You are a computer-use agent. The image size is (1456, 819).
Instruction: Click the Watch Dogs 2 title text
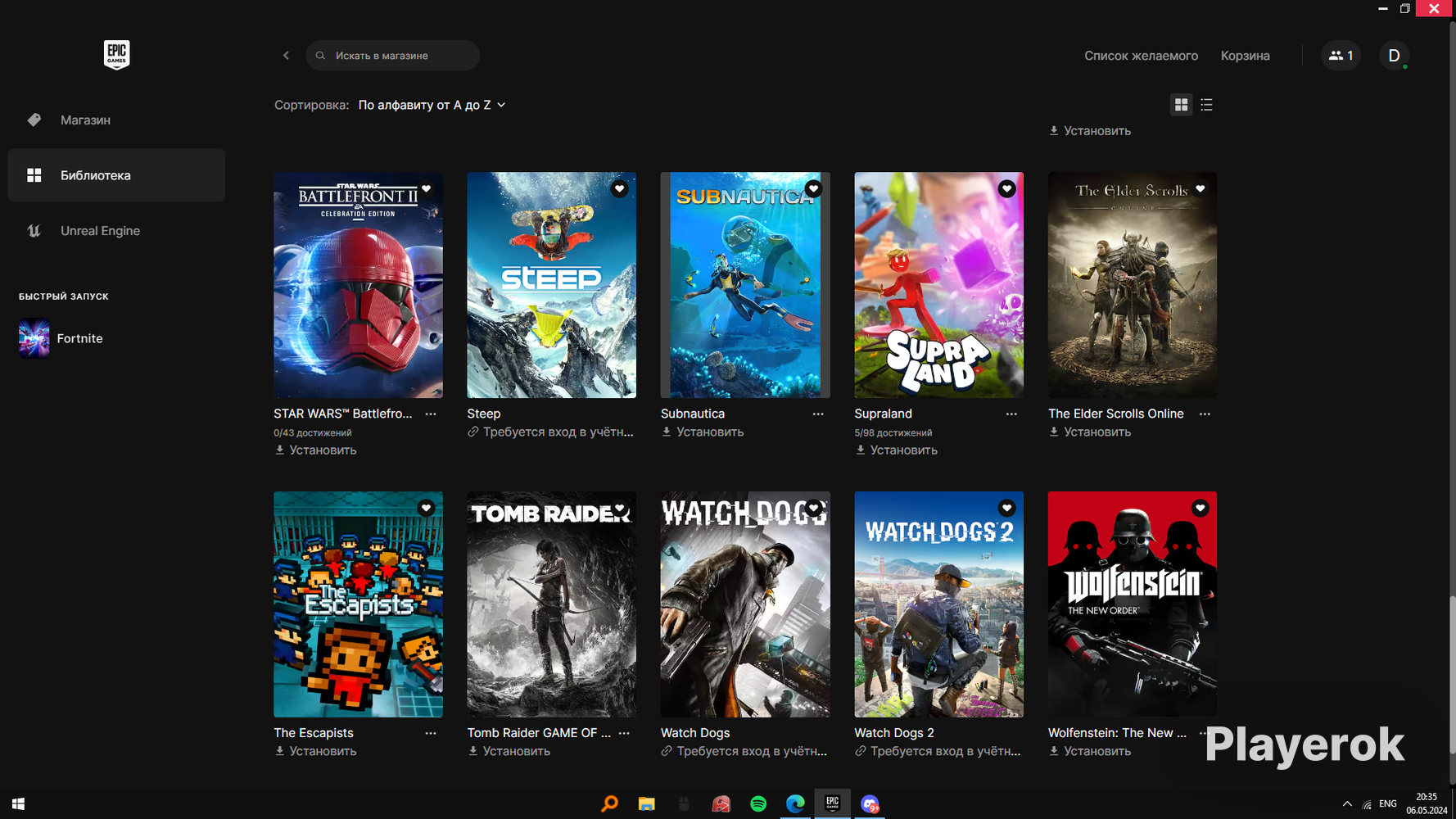point(894,733)
